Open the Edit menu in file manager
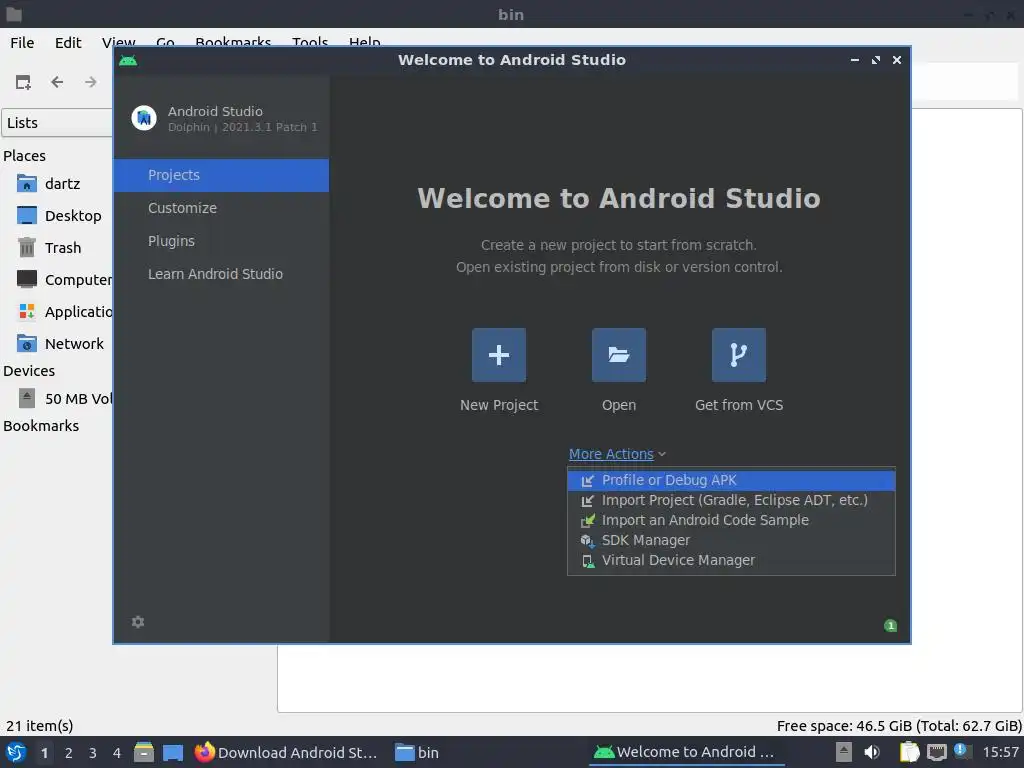Viewport: 1024px width, 768px height. (x=68, y=42)
